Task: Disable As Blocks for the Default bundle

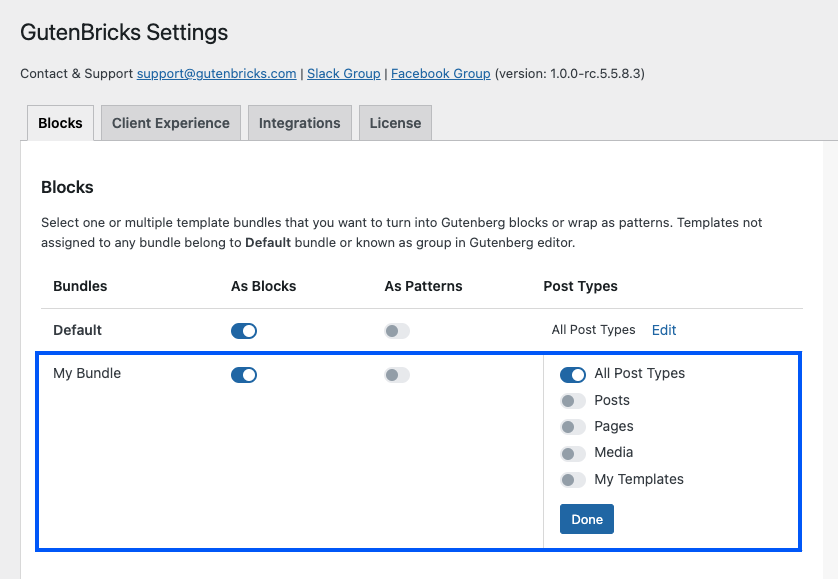Action: point(244,331)
